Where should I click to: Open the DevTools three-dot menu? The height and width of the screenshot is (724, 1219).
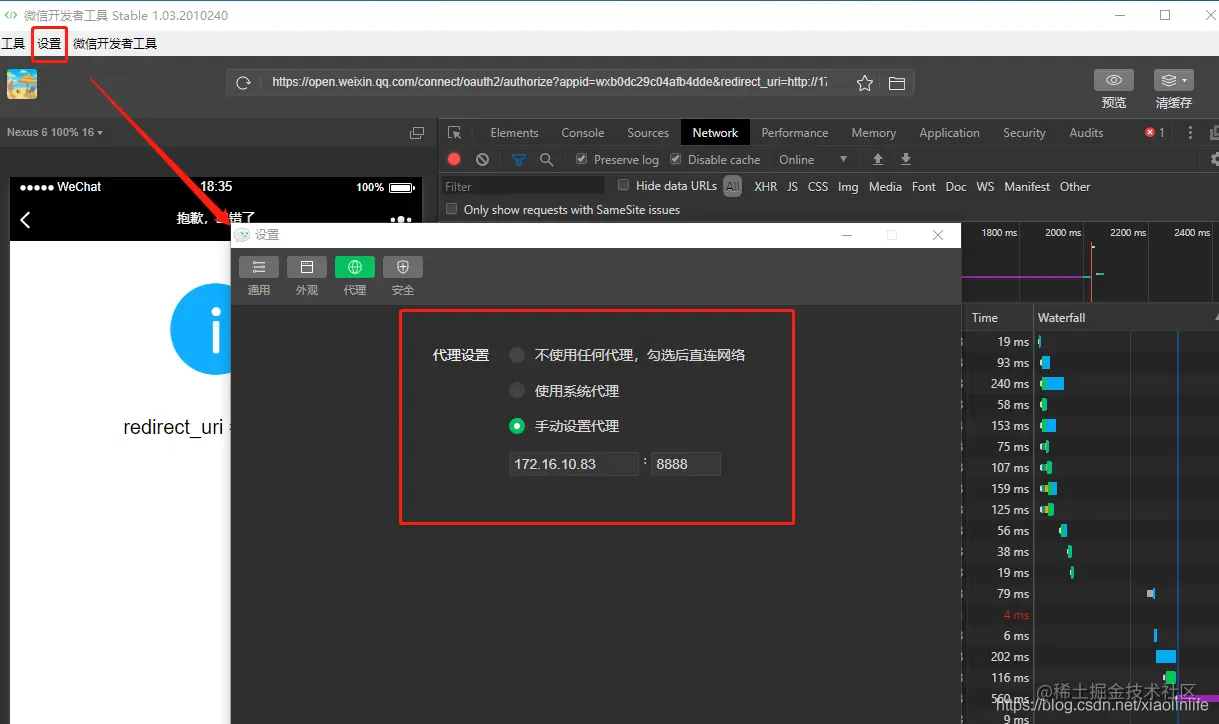(1190, 133)
